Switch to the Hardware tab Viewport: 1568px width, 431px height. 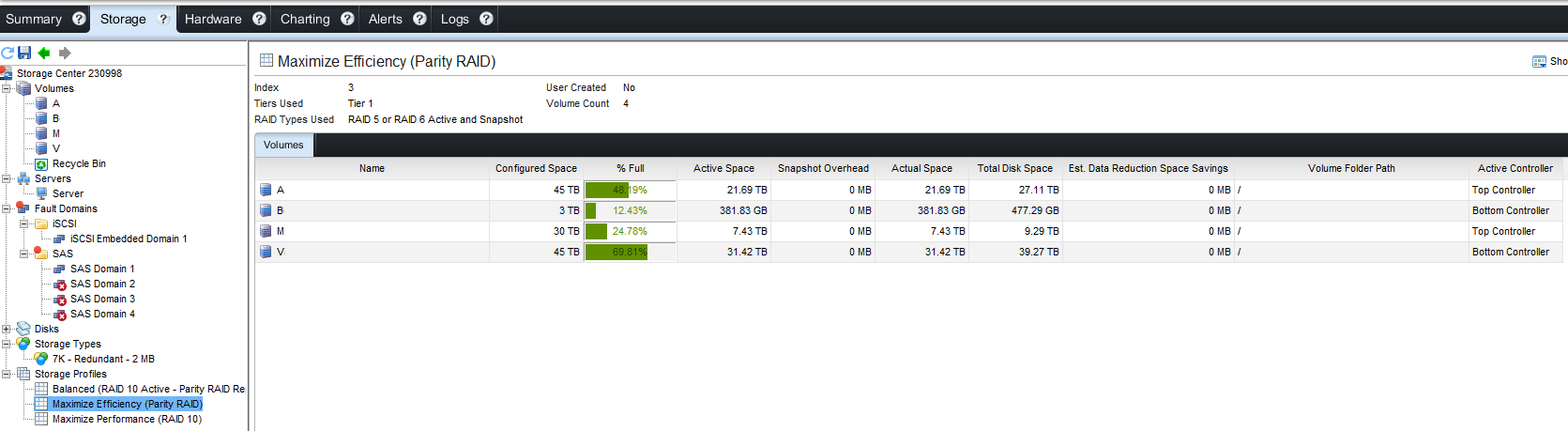click(x=213, y=19)
